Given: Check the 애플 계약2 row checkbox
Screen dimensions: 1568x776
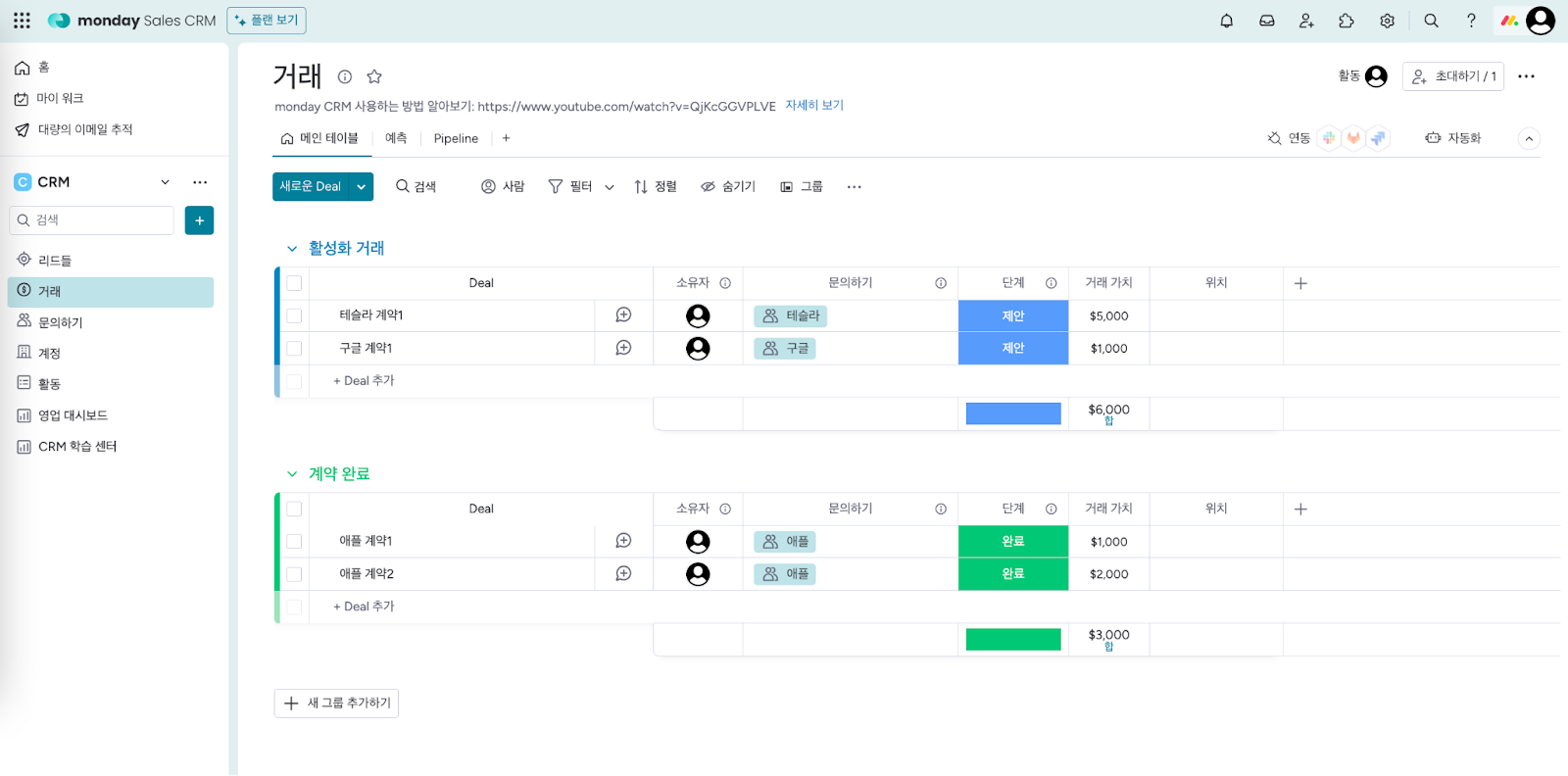Looking at the screenshot, I should (x=294, y=574).
